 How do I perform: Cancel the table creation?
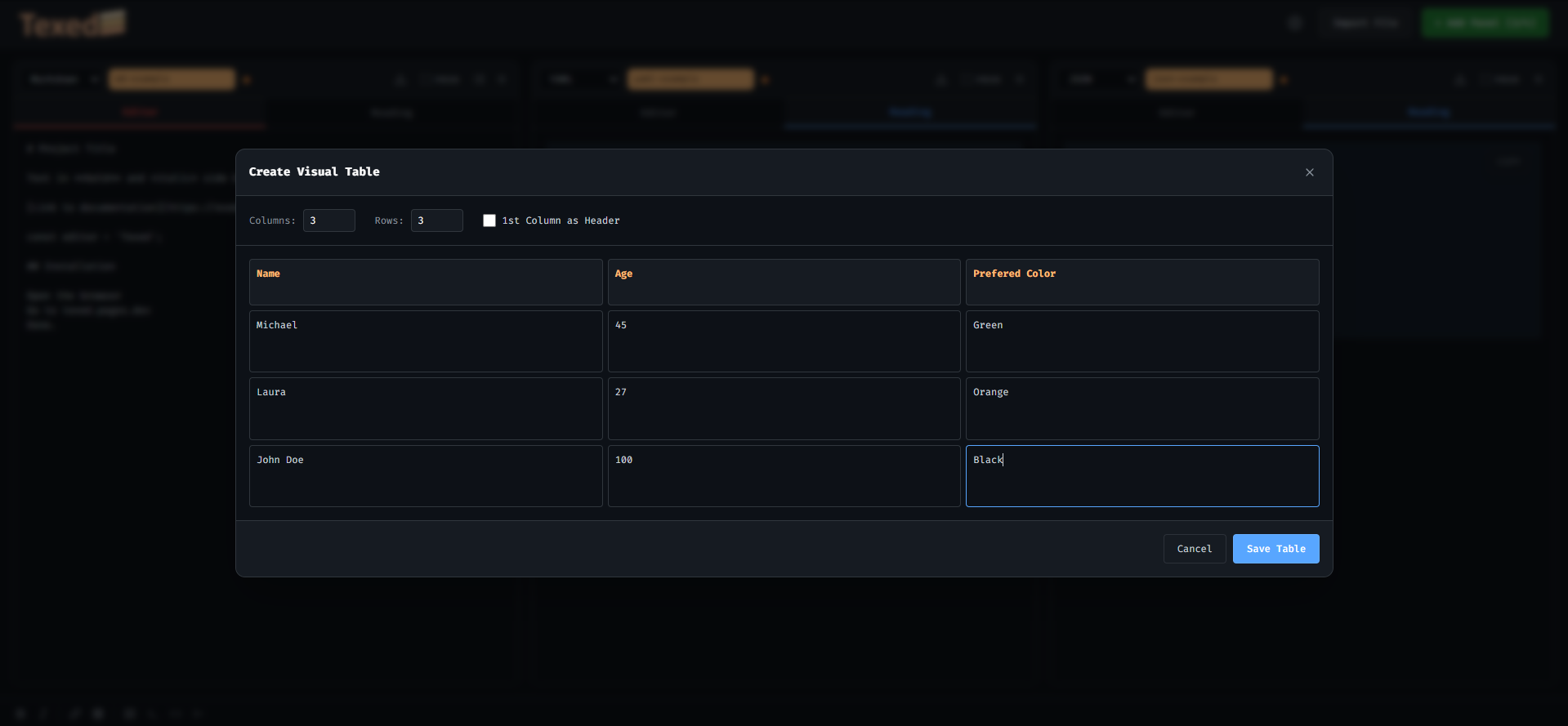point(1194,549)
